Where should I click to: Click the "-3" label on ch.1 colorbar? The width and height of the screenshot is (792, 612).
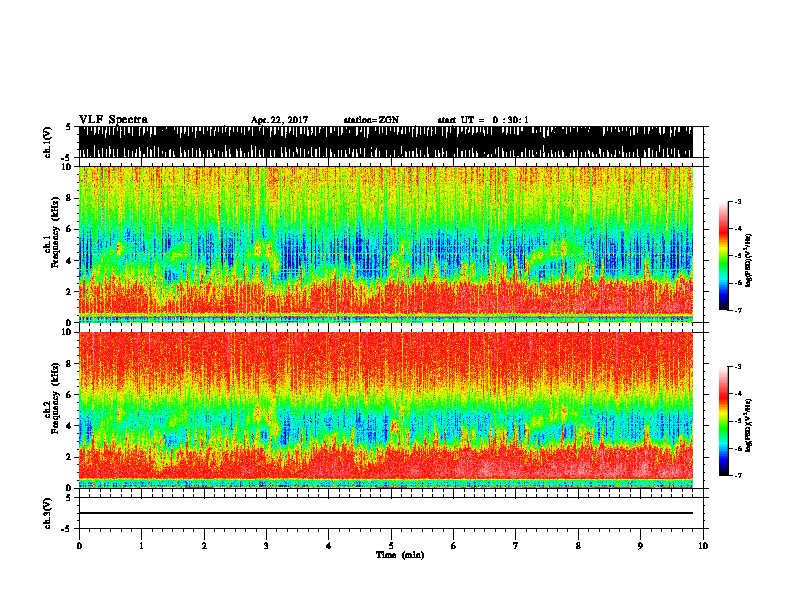point(738,202)
